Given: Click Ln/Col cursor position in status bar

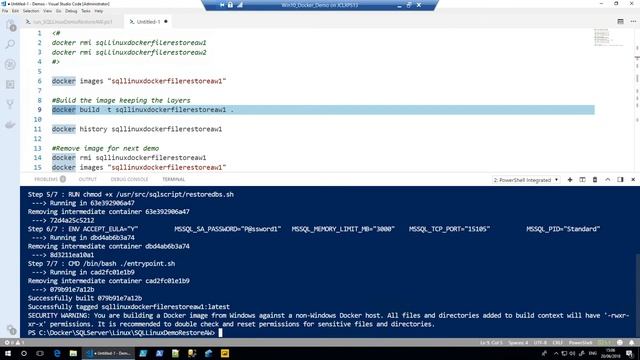Looking at the screenshot, I should point(491,342).
